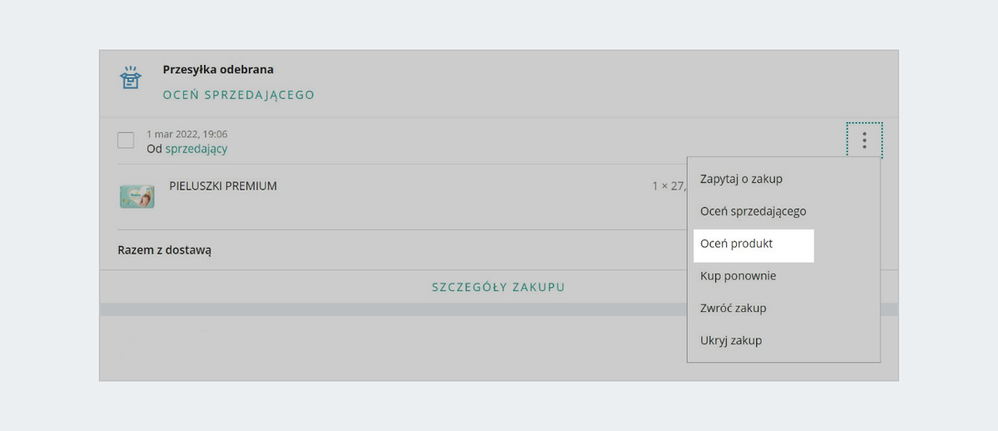Choose Kup ponownie from the menu
The width and height of the screenshot is (998, 431).
click(x=738, y=276)
